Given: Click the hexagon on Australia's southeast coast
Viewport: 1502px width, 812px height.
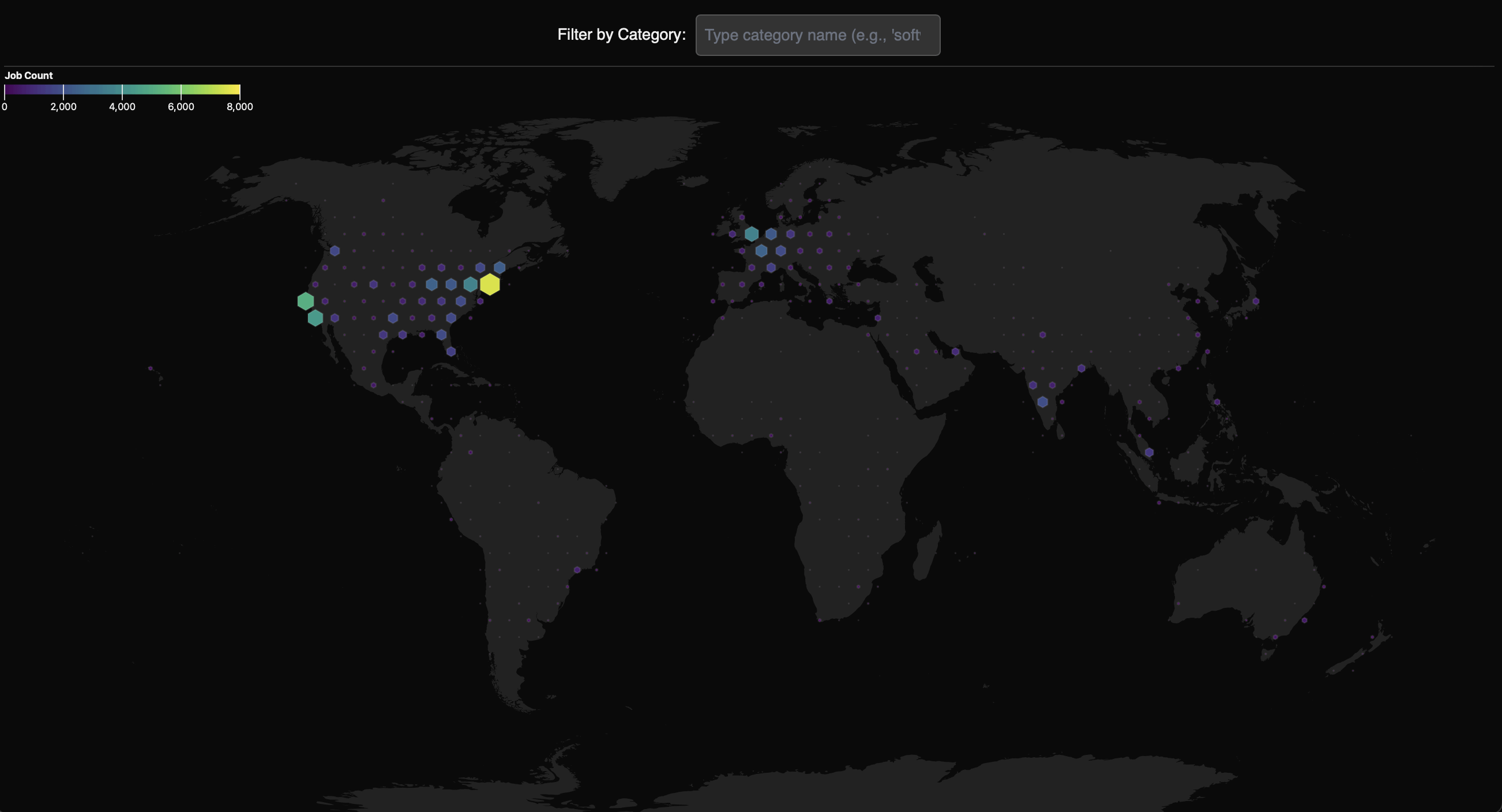Looking at the screenshot, I should tap(1304, 620).
